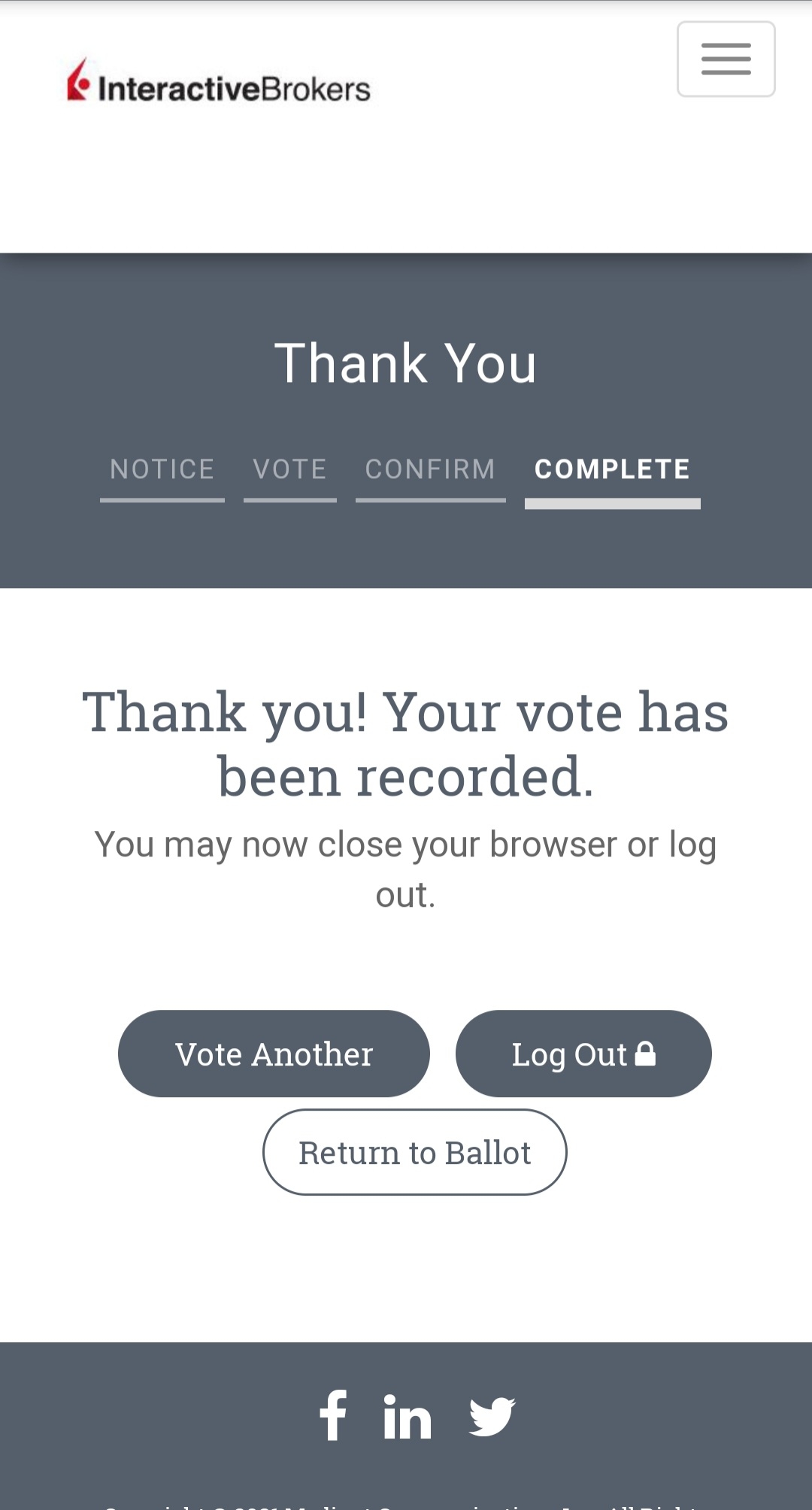Open the hamburger navigation menu
Viewport: 812px width, 1510px height.
click(x=726, y=59)
